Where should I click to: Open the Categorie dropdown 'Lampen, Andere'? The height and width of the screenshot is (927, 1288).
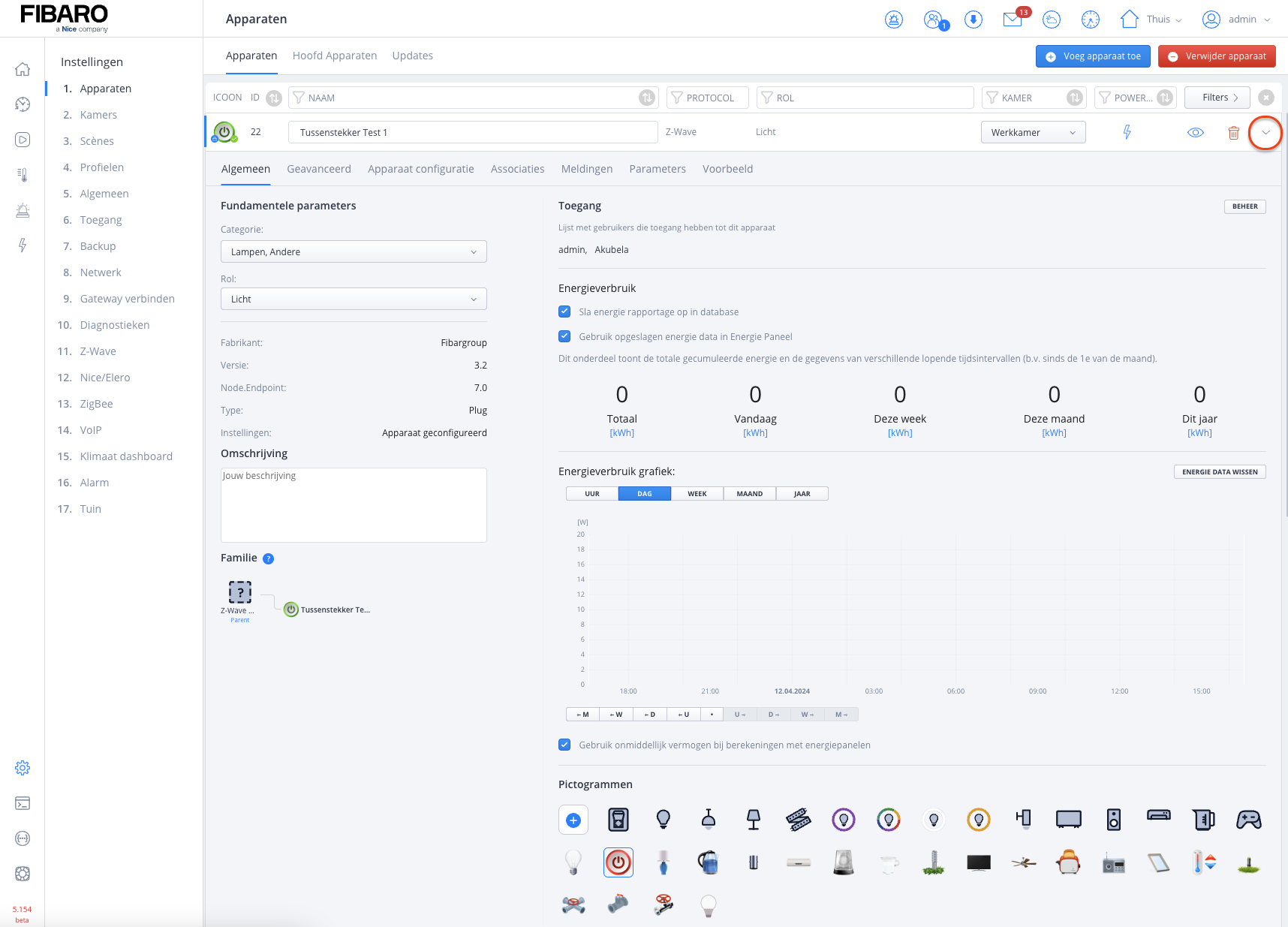(354, 252)
